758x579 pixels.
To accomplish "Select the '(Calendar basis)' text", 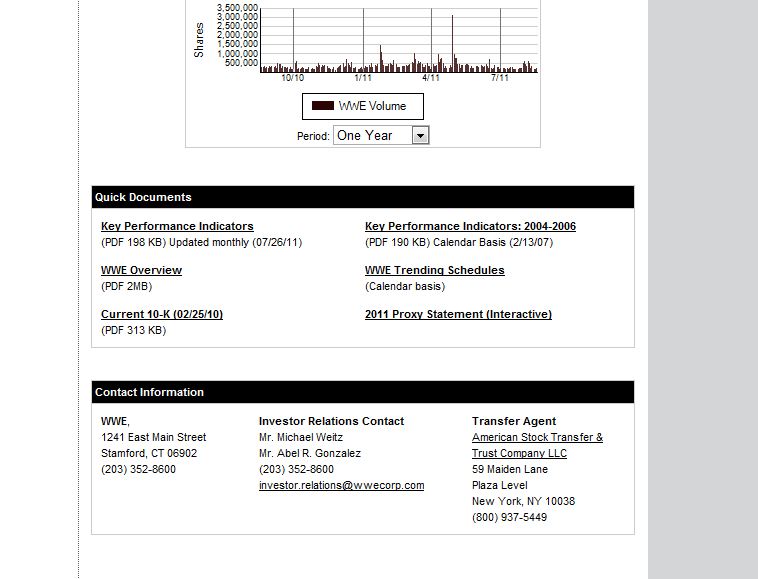I will [405, 286].
